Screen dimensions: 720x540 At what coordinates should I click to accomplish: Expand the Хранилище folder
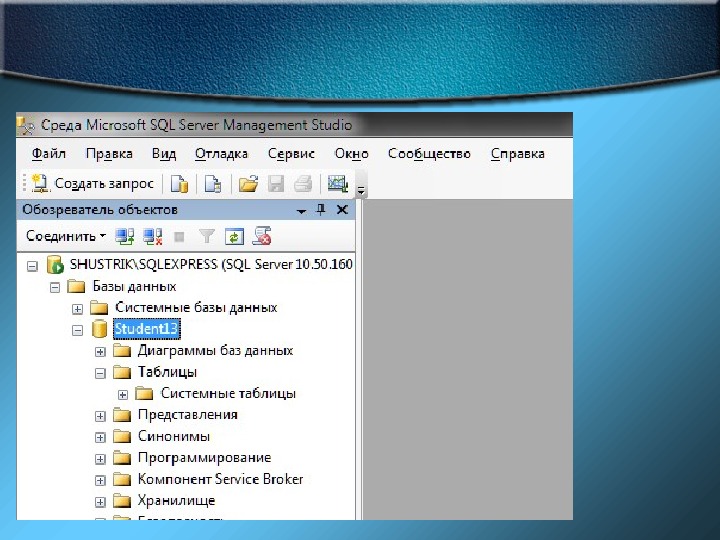pos(100,502)
